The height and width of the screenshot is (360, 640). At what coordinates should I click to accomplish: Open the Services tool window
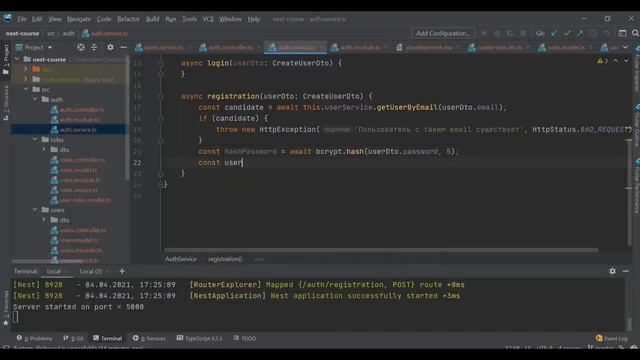(x=149, y=338)
